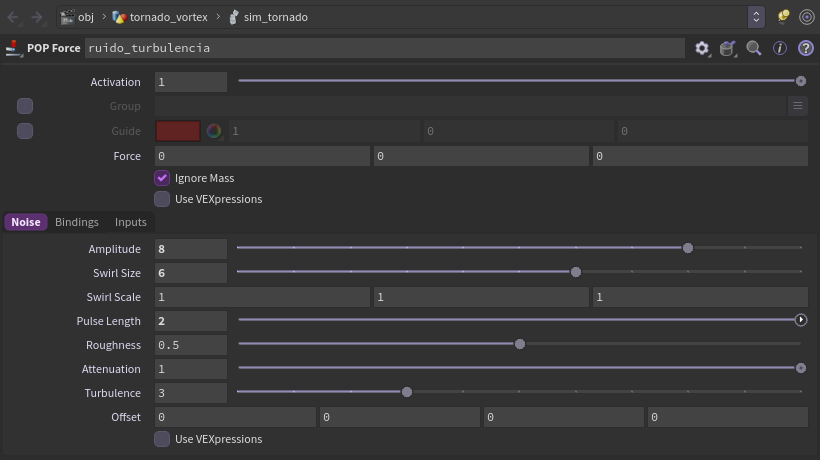The height and width of the screenshot is (460, 820).
Task: Click the second Force component field
Action: coord(481,156)
